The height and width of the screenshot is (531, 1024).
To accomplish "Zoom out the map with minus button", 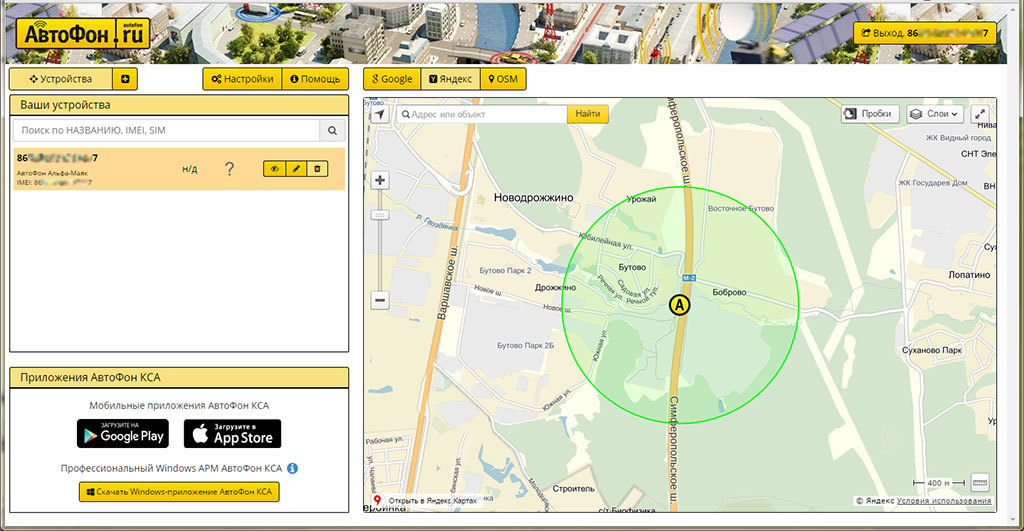I will (x=380, y=300).
